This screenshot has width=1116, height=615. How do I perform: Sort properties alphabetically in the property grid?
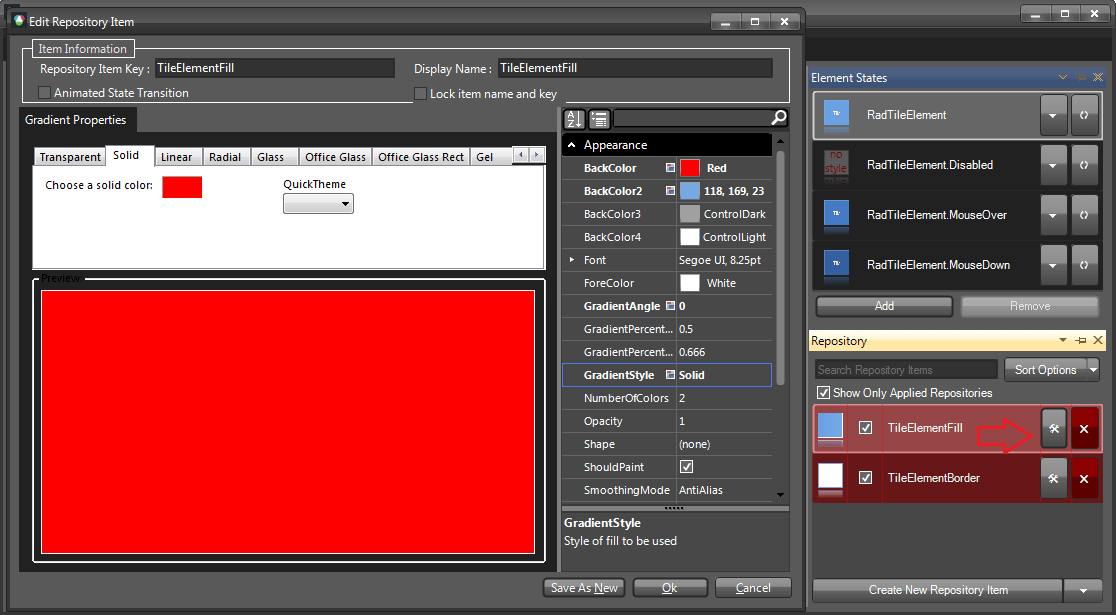573,118
